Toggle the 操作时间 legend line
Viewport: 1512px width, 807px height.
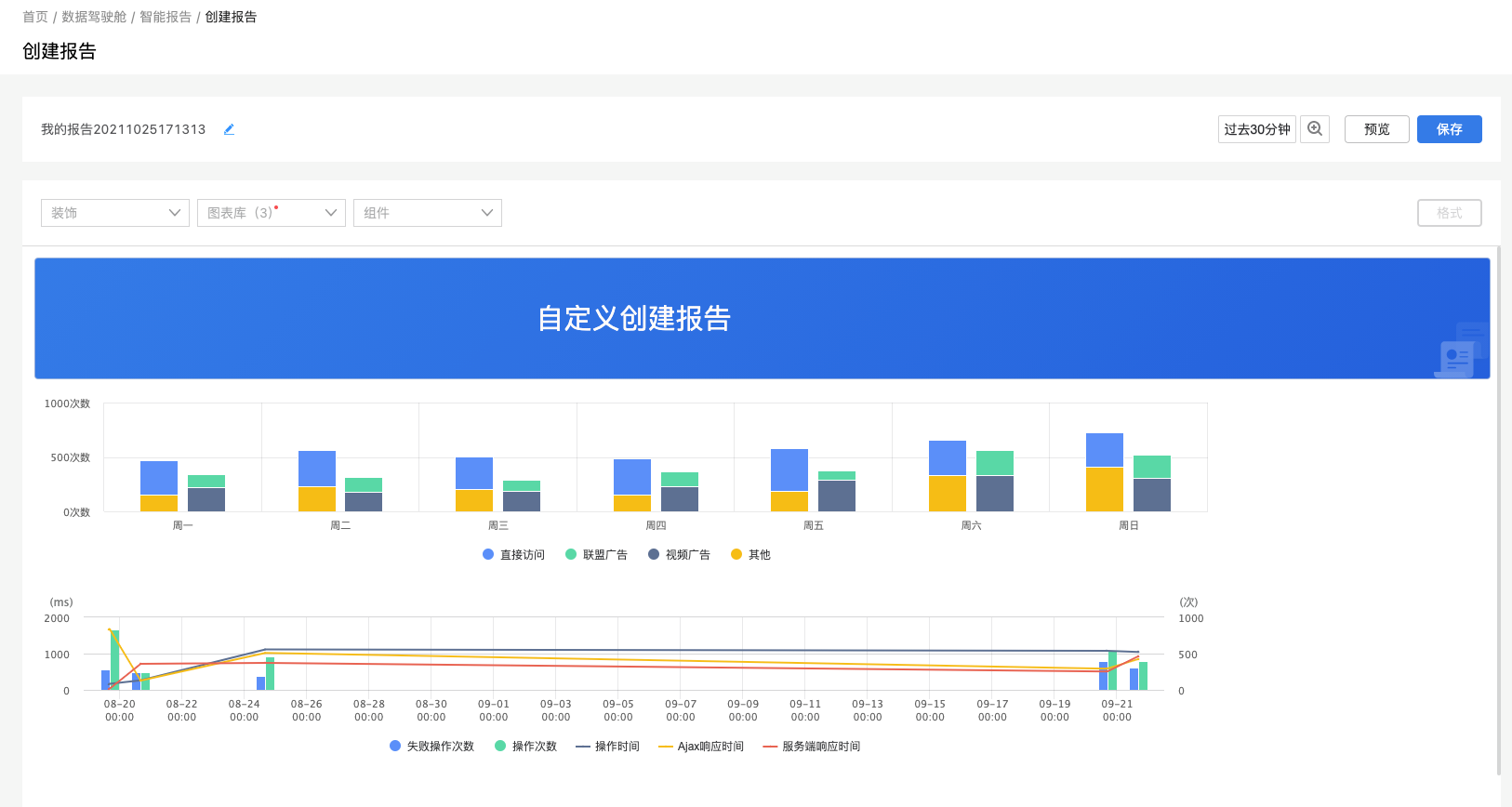pos(607,746)
